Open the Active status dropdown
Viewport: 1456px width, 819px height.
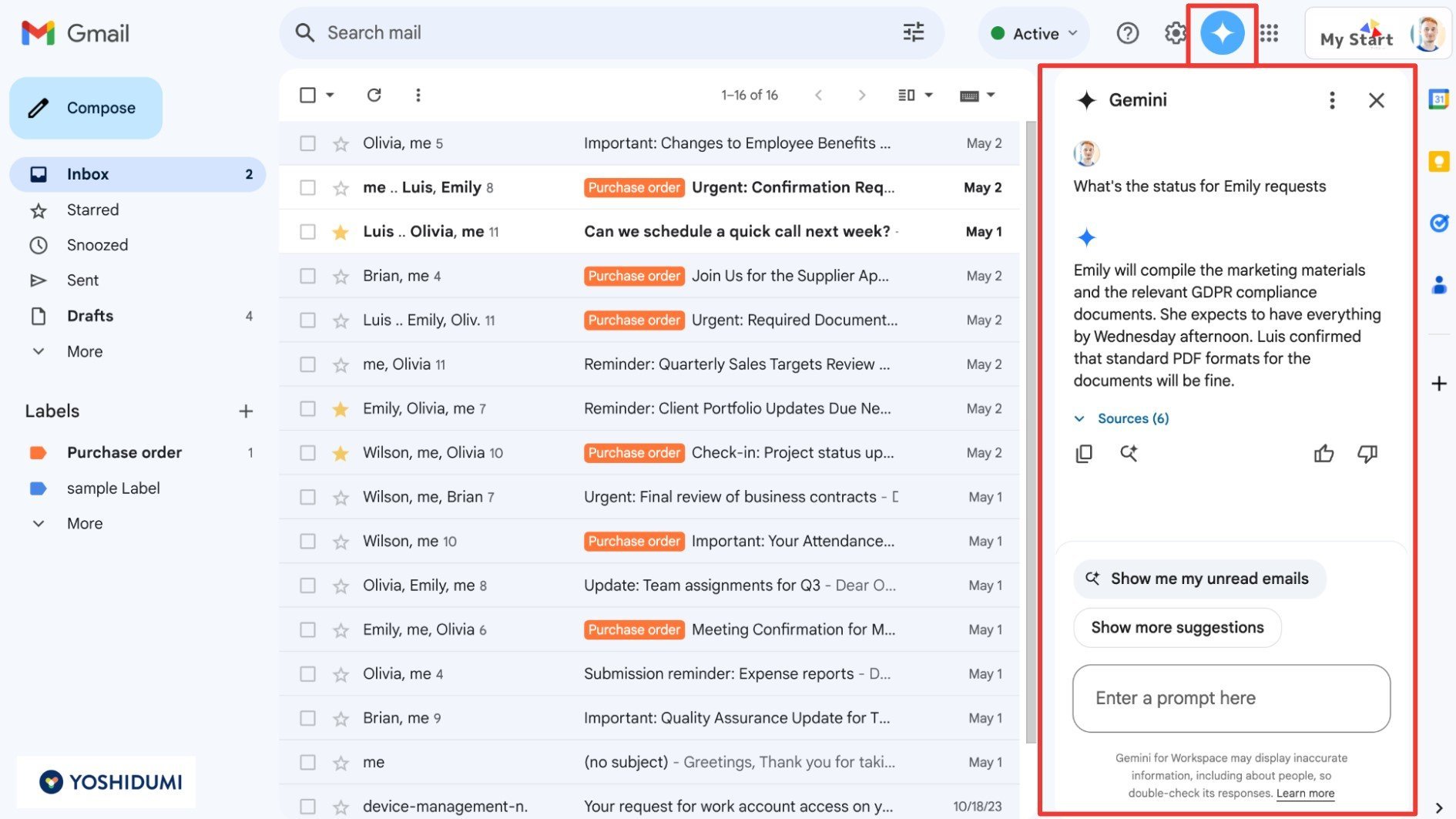click(x=1034, y=33)
